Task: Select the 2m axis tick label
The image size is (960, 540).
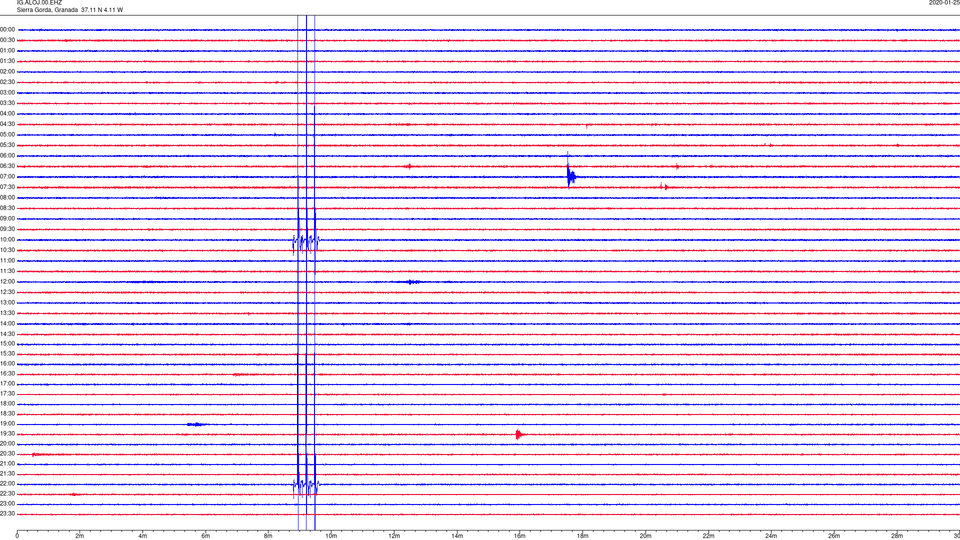Action: click(x=80, y=536)
